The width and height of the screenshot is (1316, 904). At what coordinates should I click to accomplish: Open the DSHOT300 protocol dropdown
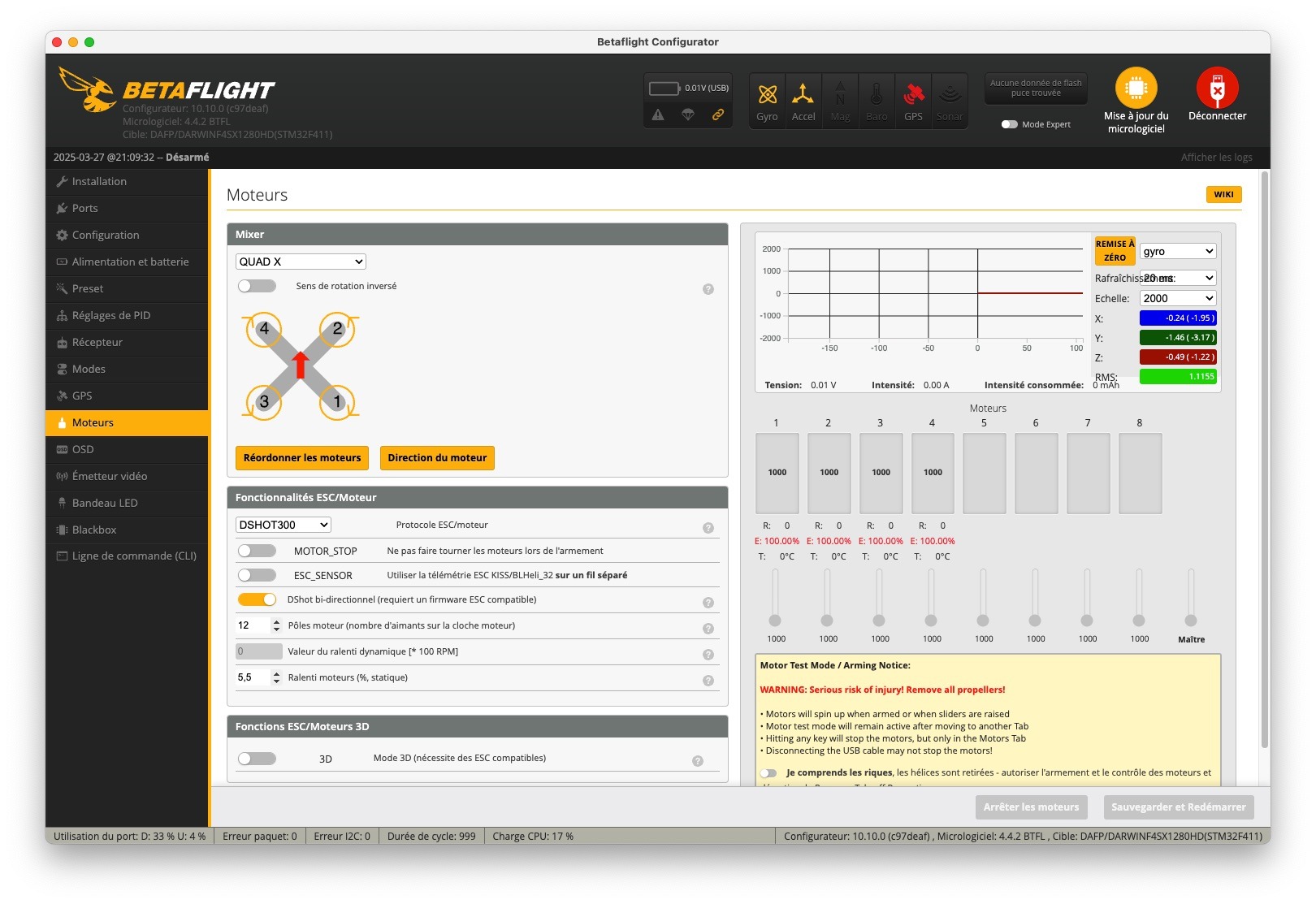283,525
